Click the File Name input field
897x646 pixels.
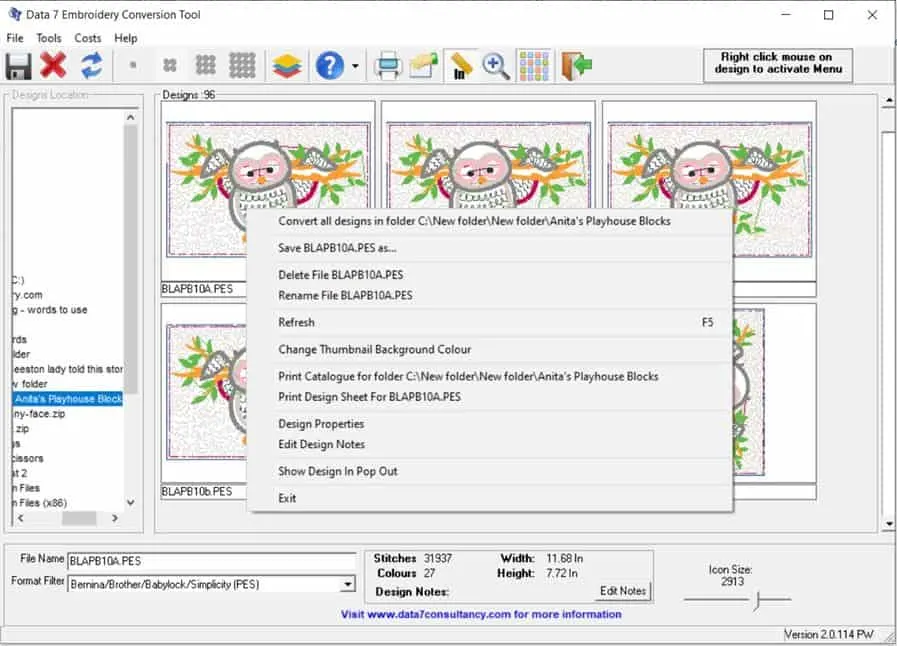211,561
